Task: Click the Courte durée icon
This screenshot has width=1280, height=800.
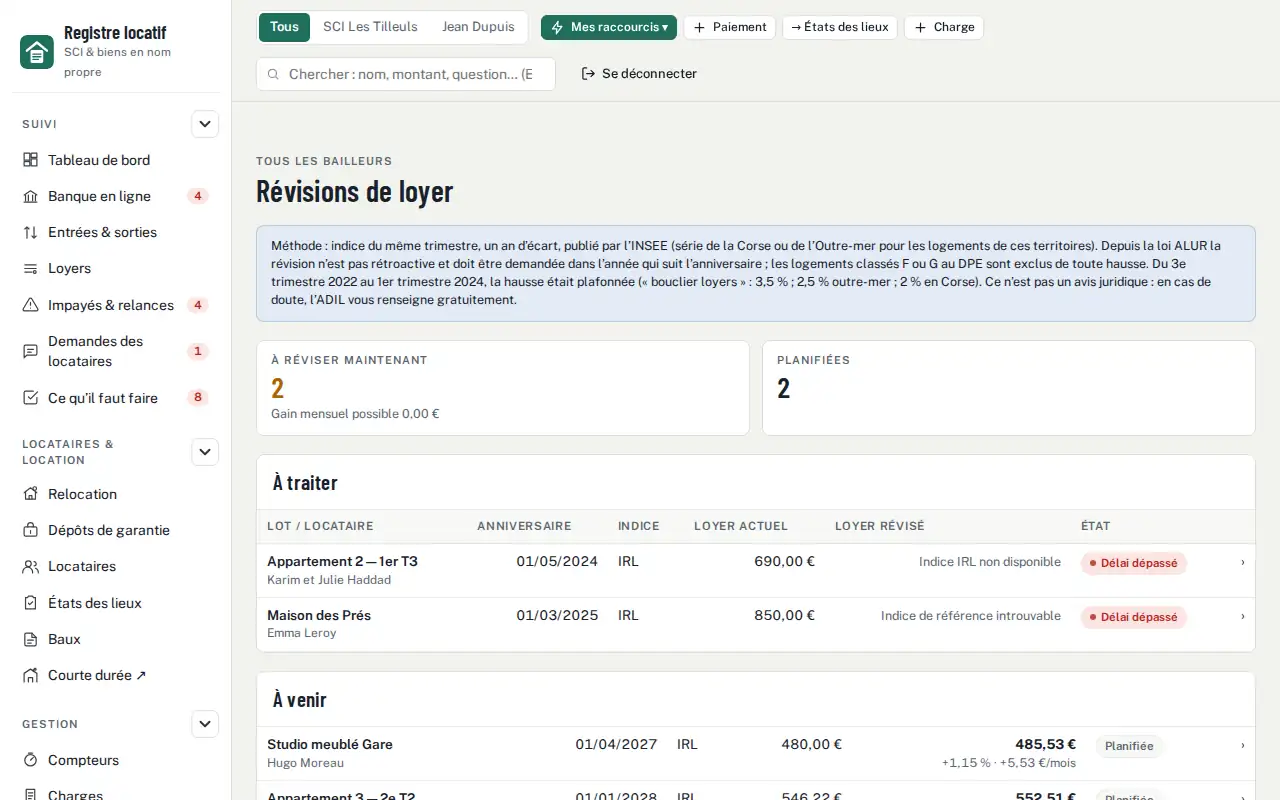Action: tap(30, 675)
